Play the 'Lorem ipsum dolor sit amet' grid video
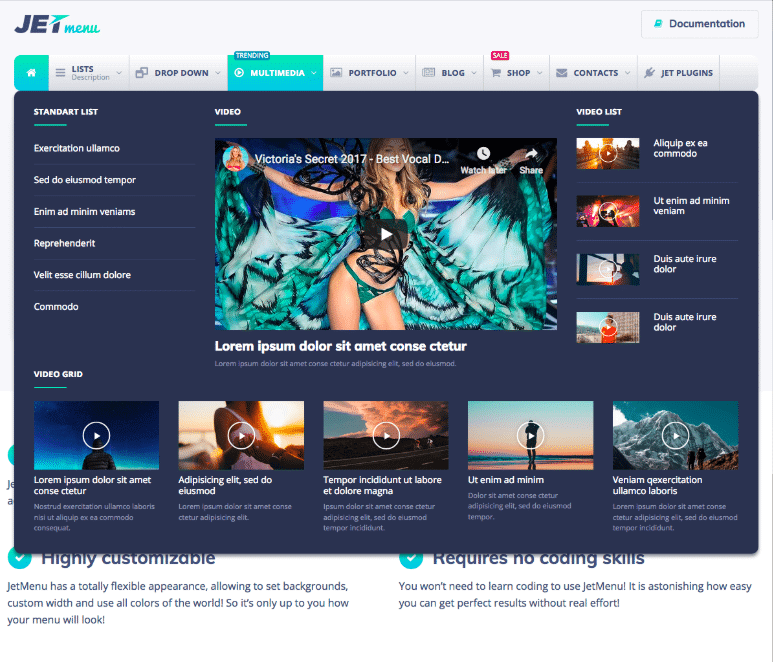 96,436
